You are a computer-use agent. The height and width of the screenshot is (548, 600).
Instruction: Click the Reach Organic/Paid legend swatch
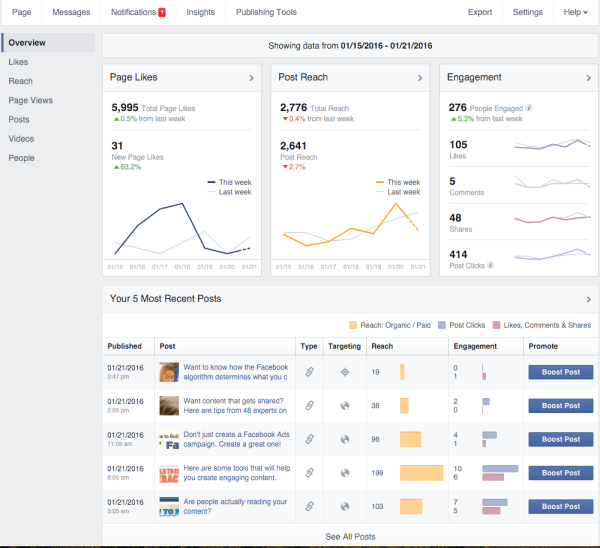pos(353,325)
